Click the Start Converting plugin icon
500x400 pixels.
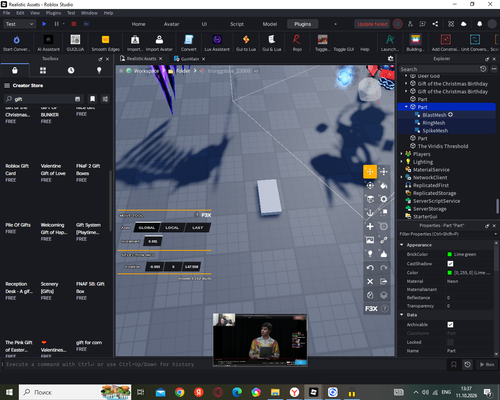[x=16, y=43]
